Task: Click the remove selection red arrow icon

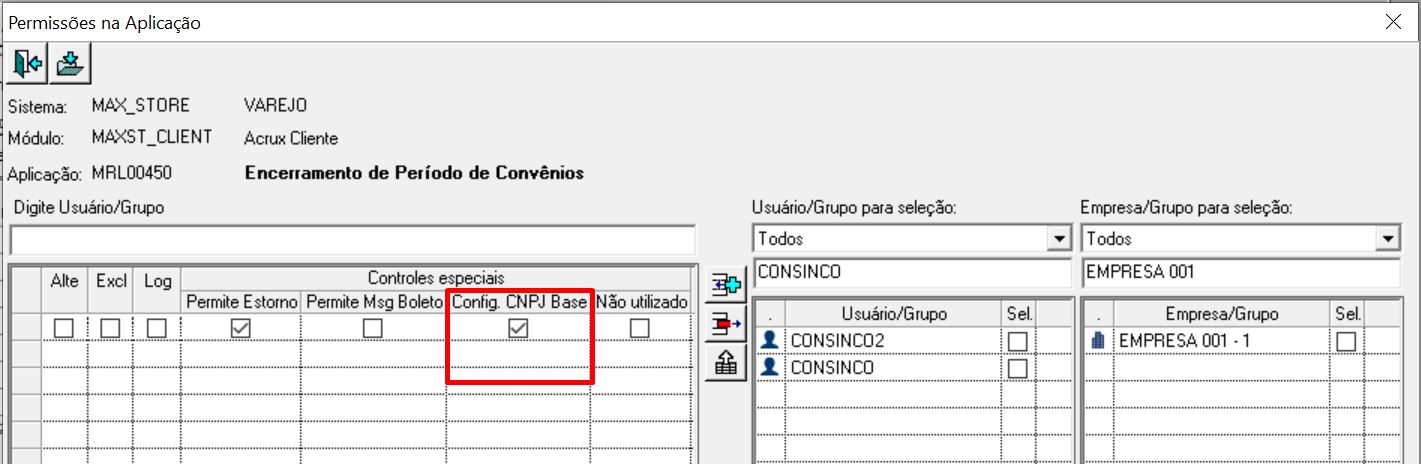Action: [x=728, y=325]
